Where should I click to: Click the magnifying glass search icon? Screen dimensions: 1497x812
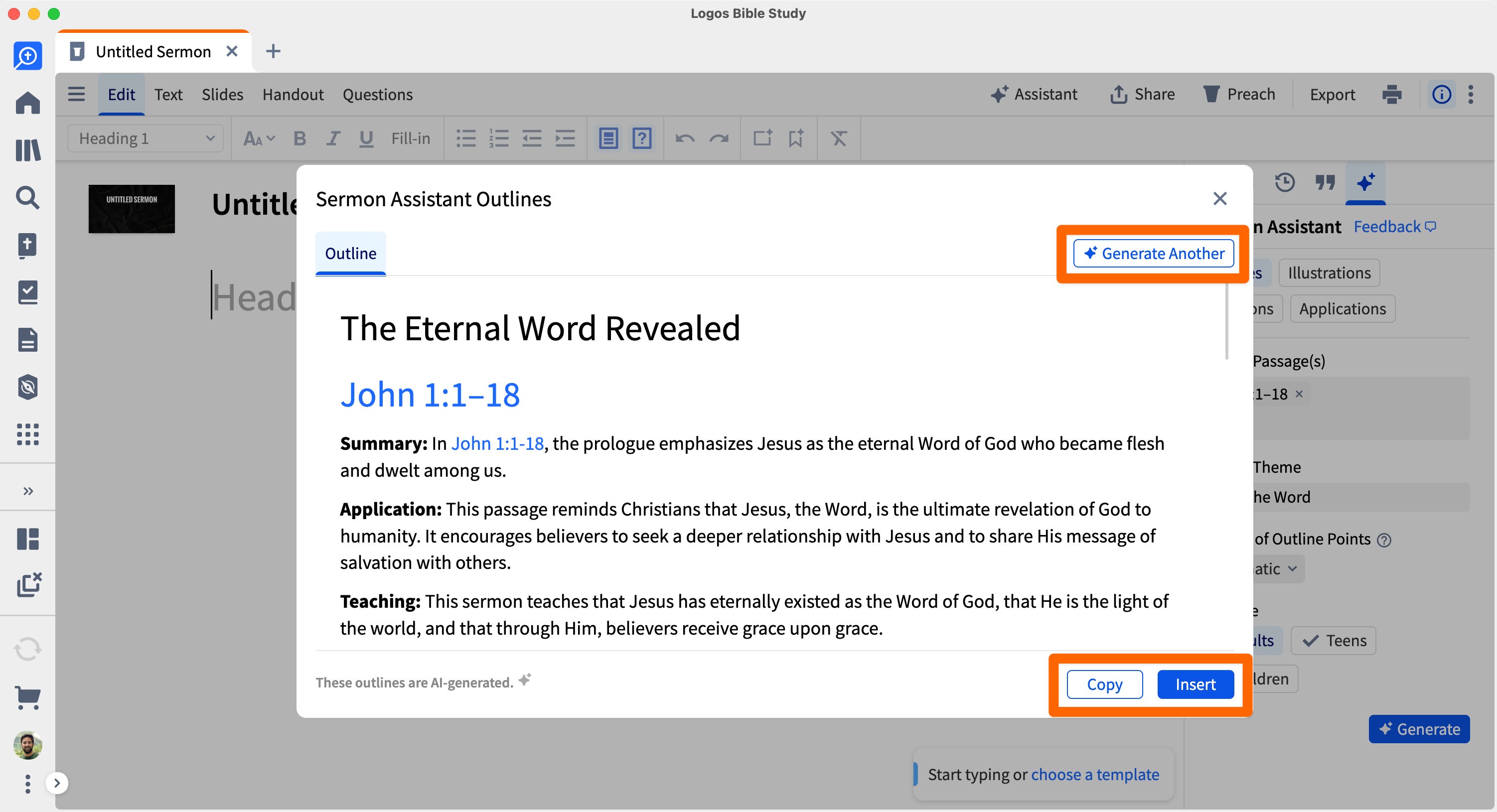click(27, 197)
